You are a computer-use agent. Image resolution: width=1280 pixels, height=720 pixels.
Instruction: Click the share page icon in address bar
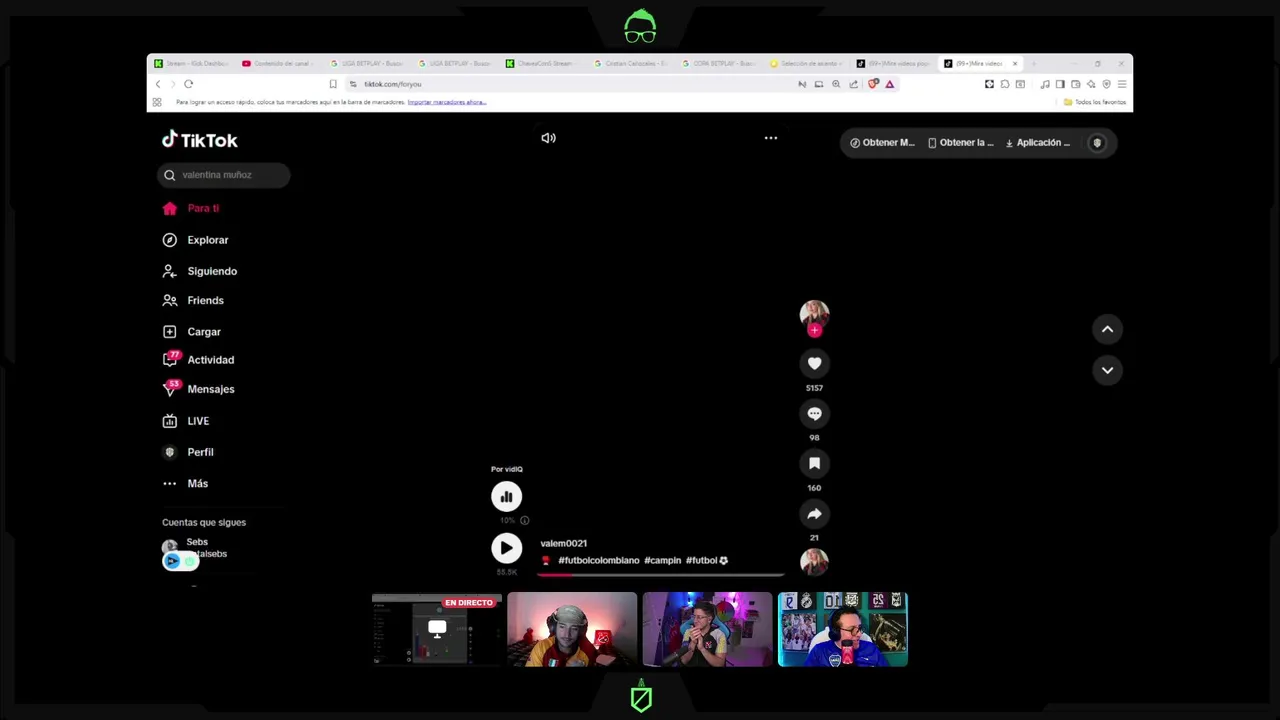[x=853, y=84]
